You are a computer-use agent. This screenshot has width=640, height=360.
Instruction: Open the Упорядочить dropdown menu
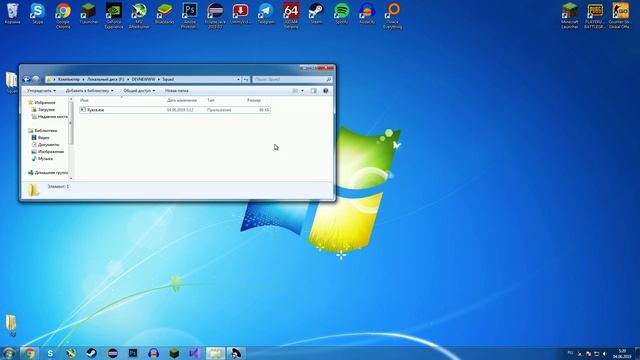41,91
